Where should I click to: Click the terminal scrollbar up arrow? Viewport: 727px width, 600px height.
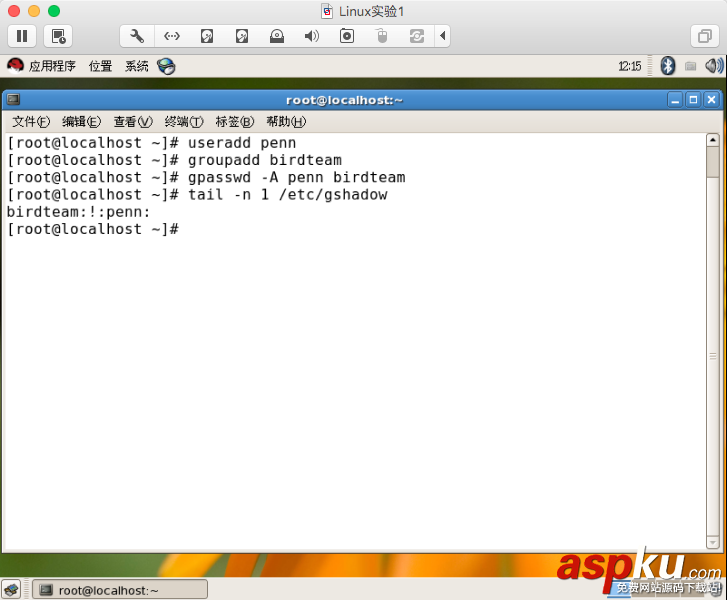713,140
